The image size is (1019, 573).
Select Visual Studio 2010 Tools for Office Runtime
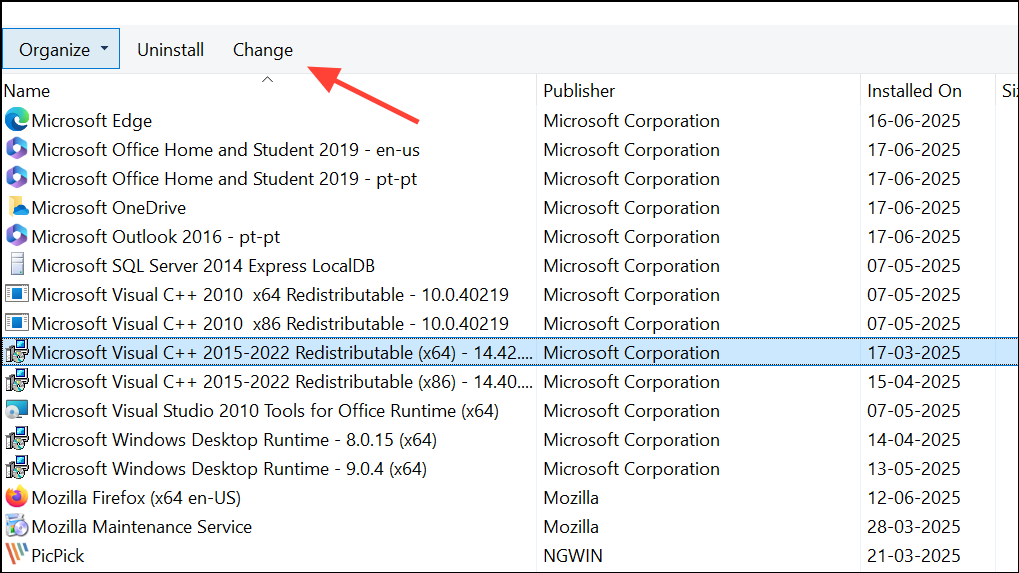[265, 411]
